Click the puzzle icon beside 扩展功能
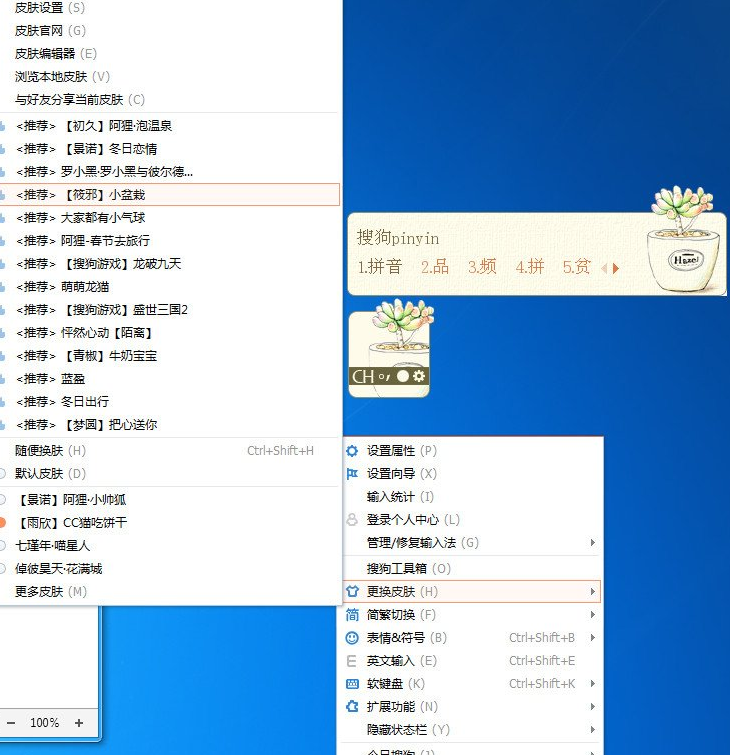This screenshot has width=730, height=755. pyautogui.click(x=352, y=706)
